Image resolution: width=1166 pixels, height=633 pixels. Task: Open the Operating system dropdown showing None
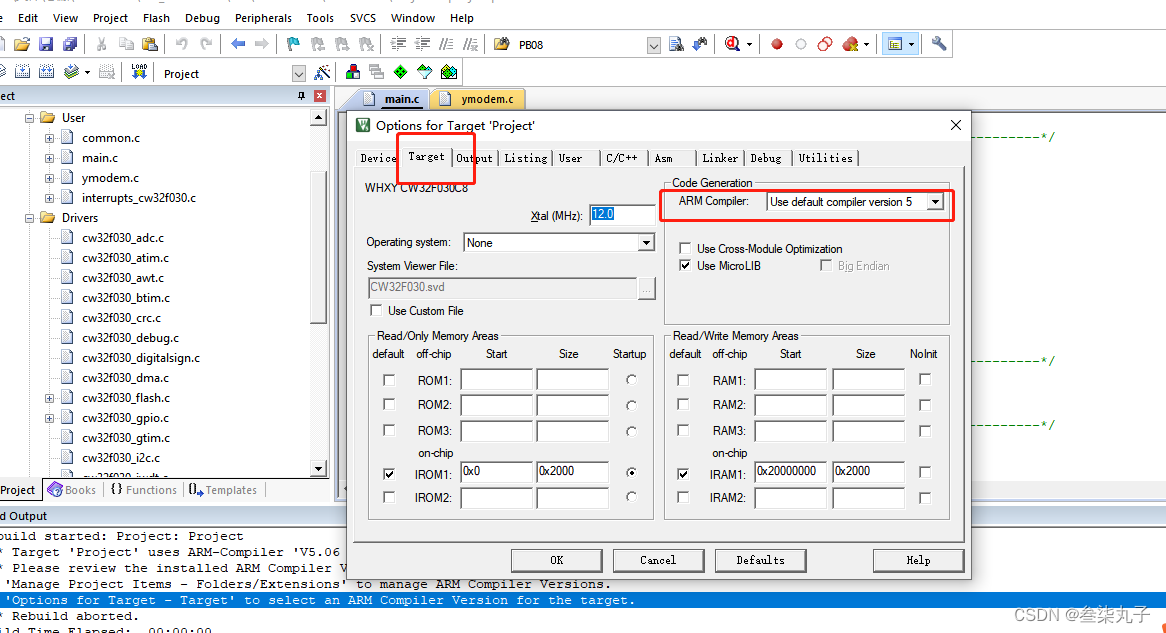647,242
